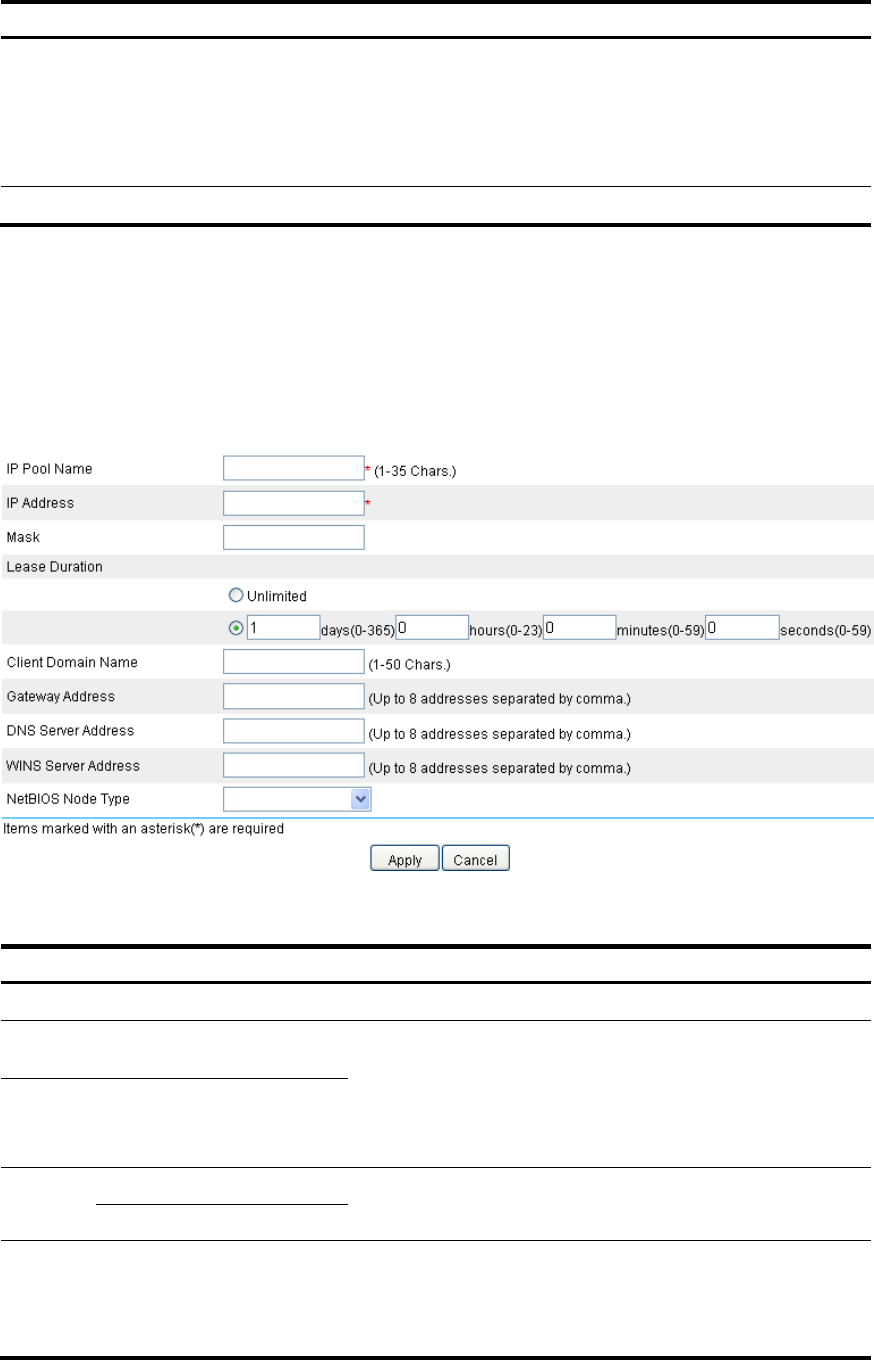Screen dimensions: 874x1360
Task: Click the 'DNS Server Address' label text
Action: tap(70, 731)
